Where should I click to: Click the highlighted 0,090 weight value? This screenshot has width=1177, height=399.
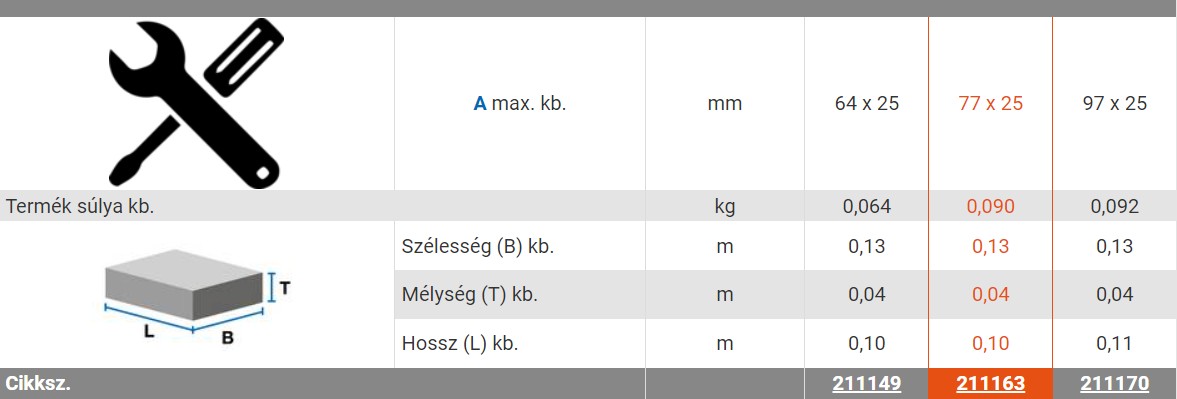point(990,207)
